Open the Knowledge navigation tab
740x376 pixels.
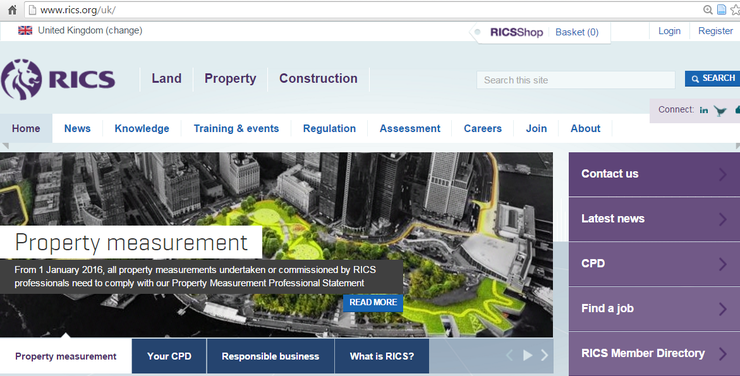(x=142, y=128)
